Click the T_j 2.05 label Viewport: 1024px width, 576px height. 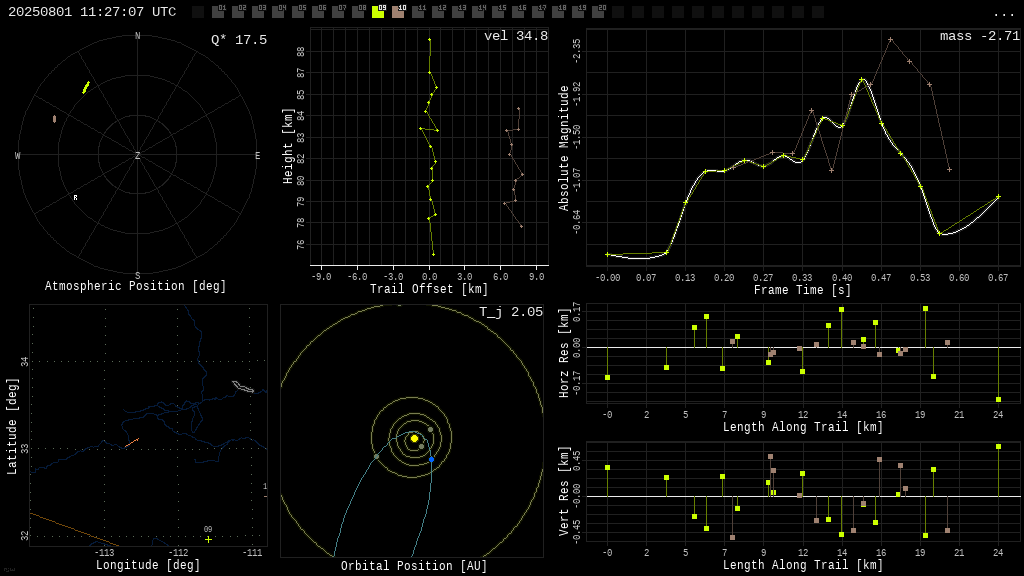pyautogui.click(x=511, y=312)
